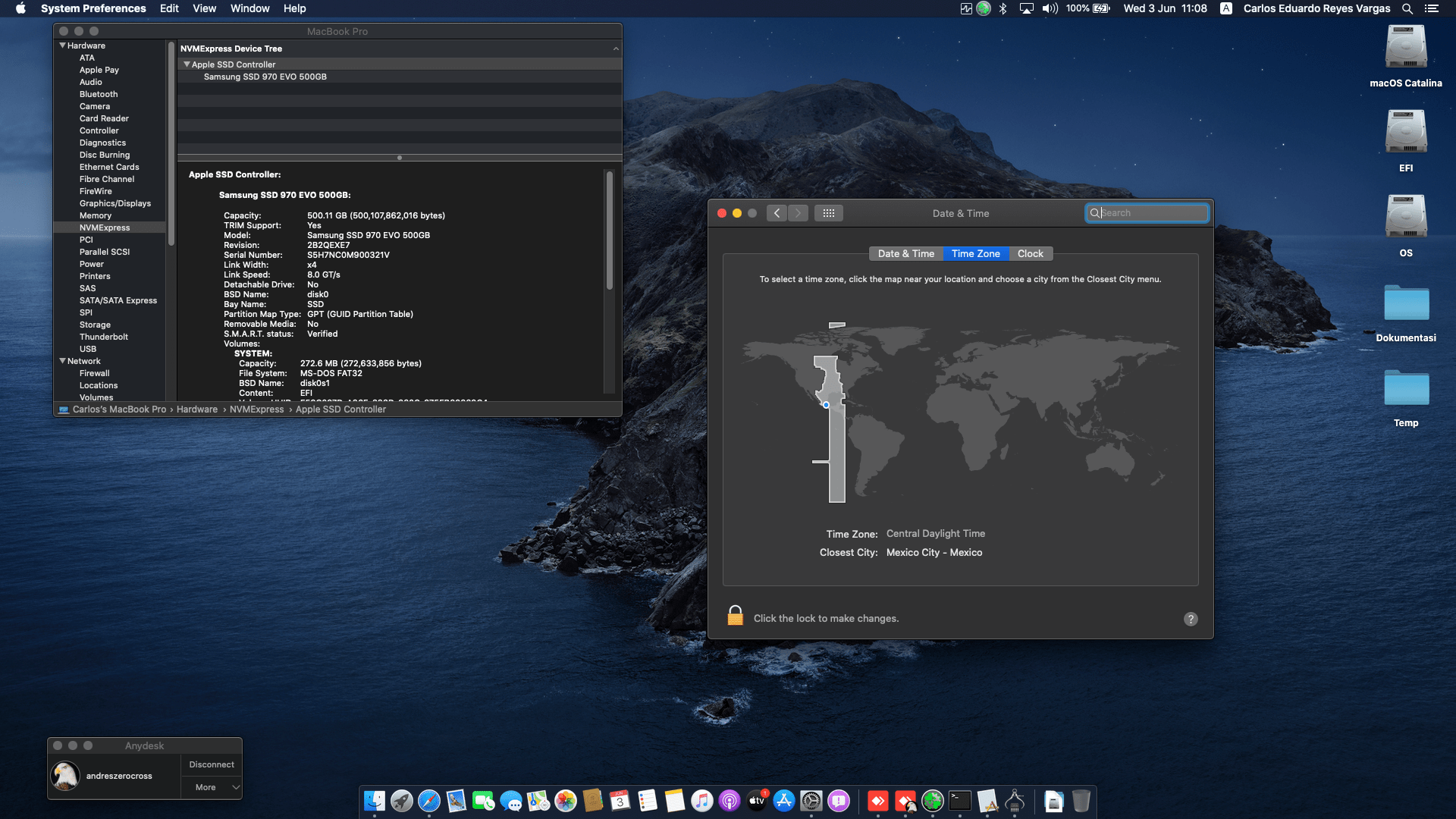Click the lock icon to make changes
1456x819 pixels.
[735, 616]
